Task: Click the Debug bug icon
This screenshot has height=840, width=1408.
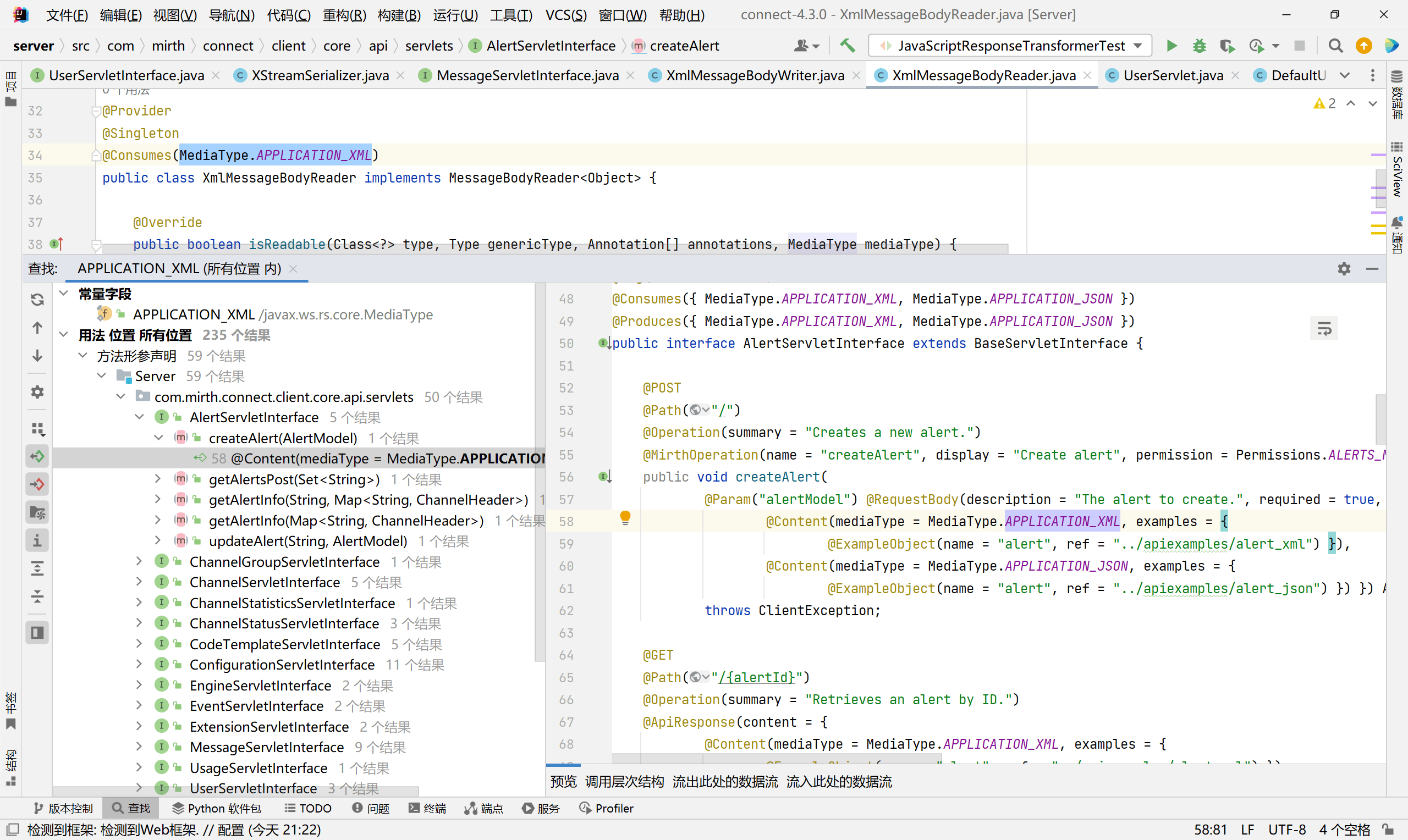Action: point(1199,46)
